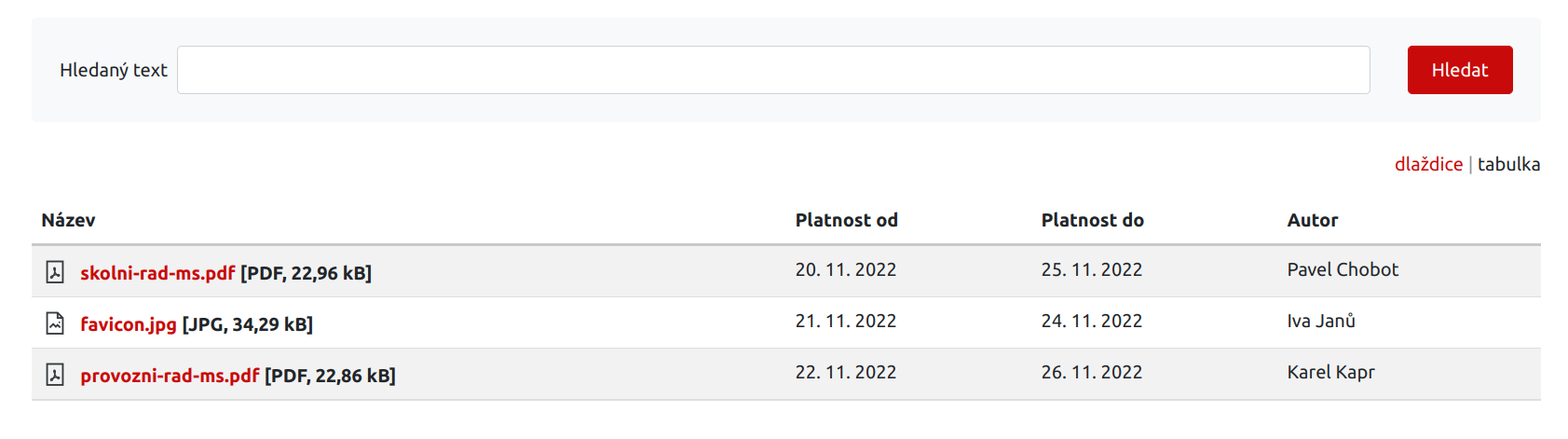Click the Platnost od column header

tap(846, 220)
